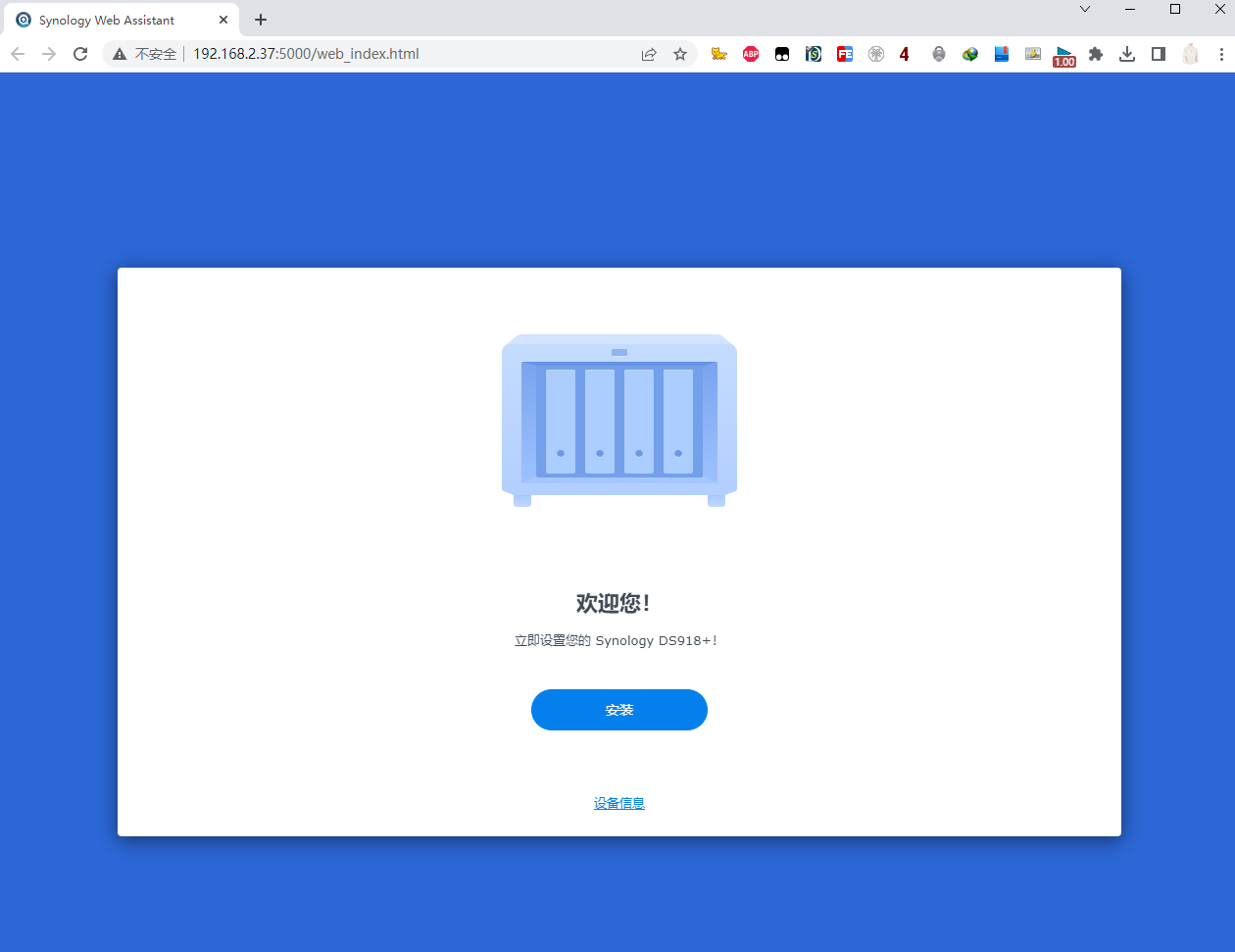The image size is (1235, 952).
Task: Toggle the browser side panel icon
Action: coord(1159,54)
